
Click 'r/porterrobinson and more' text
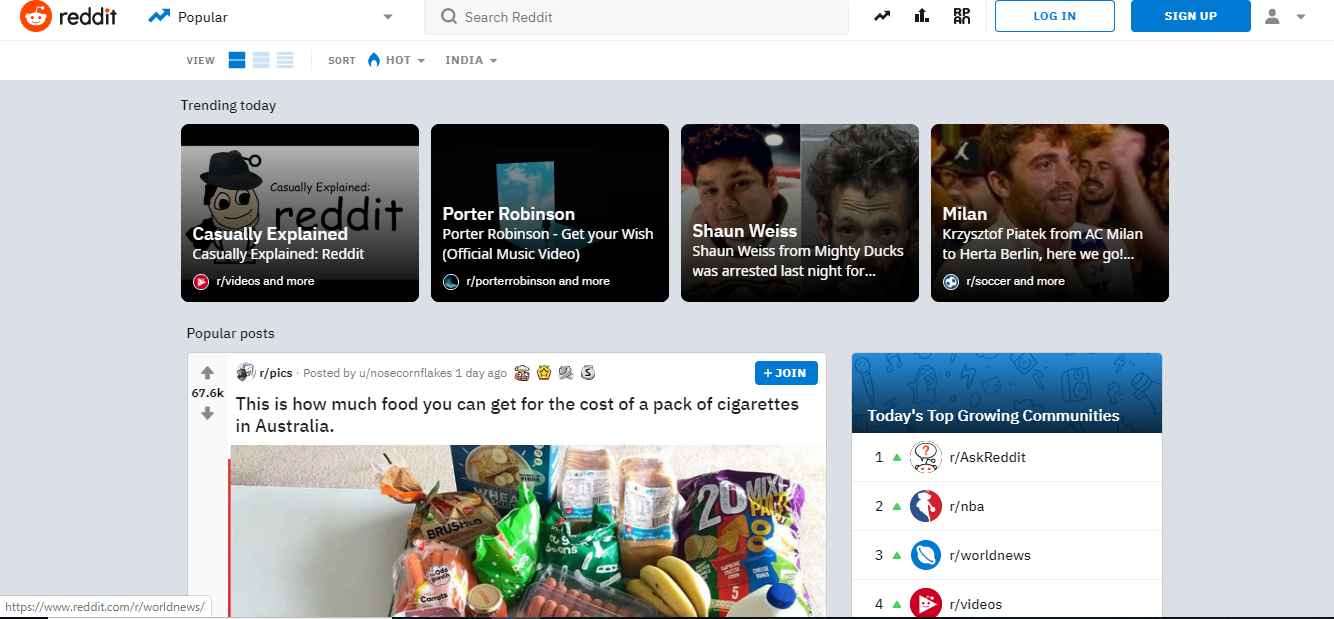tap(538, 282)
